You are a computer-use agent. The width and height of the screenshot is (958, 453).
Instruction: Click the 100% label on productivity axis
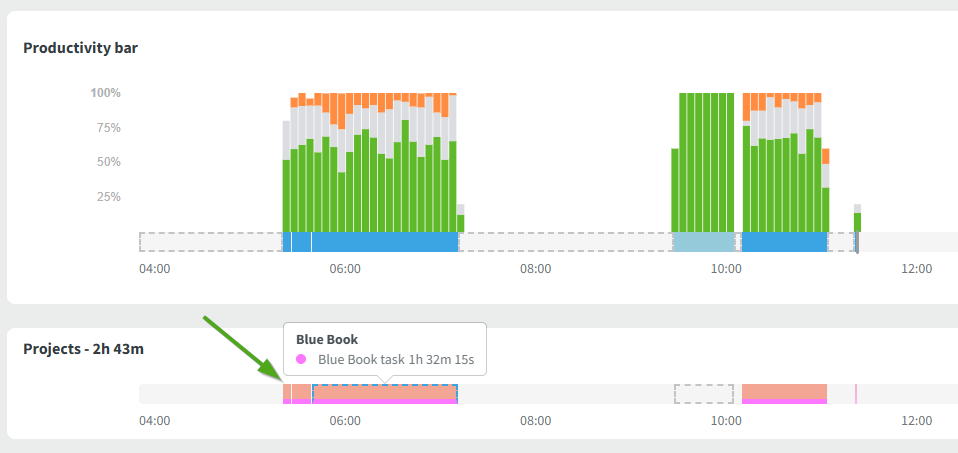[105, 93]
